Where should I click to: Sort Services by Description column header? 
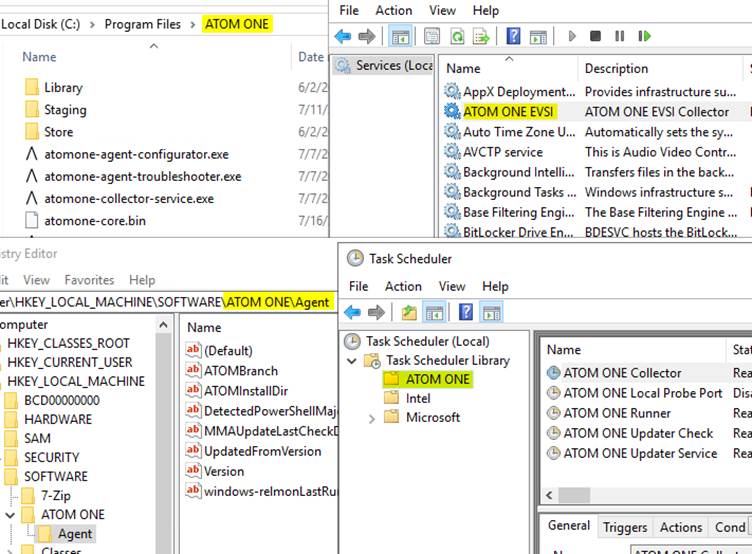click(x=616, y=69)
